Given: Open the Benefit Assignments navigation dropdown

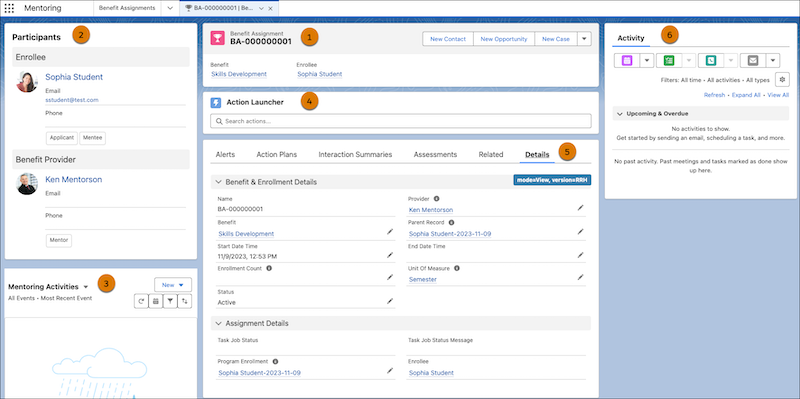Looking at the screenshot, I should [170, 8].
